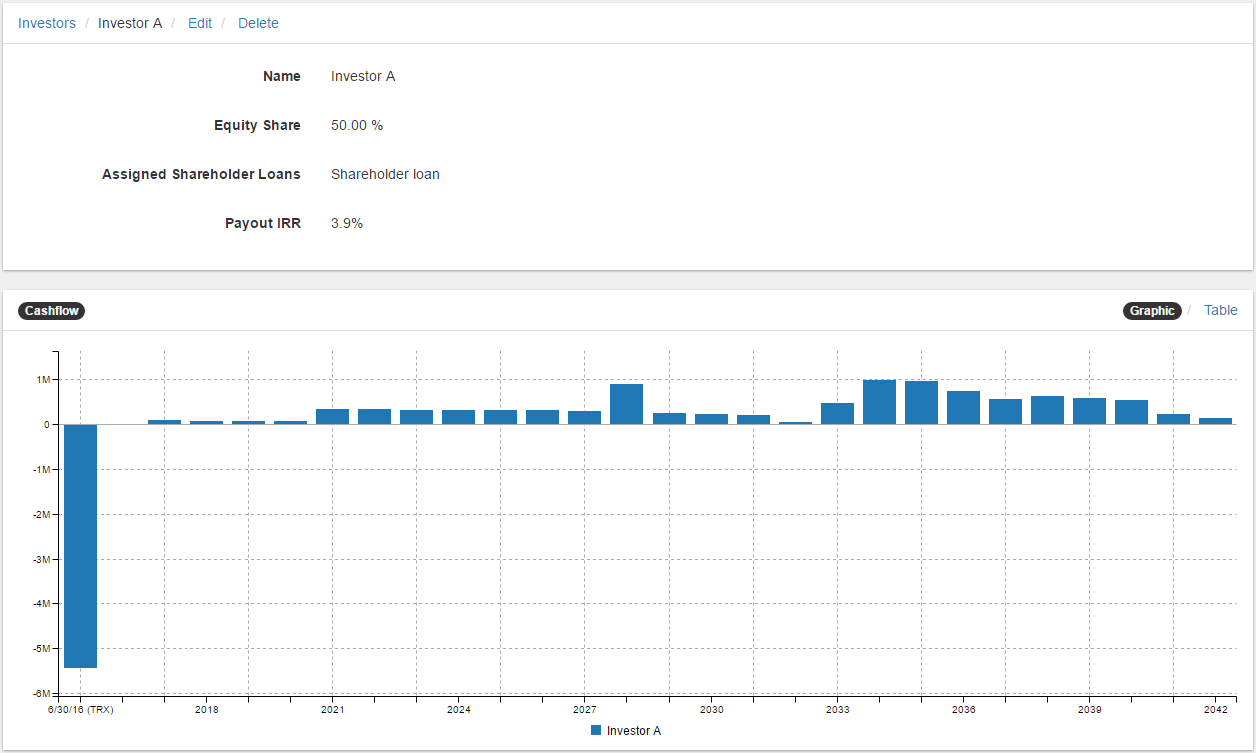This screenshot has width=1256, height=753.
Task: Switch to the Table view
Action: (1220, 310)
